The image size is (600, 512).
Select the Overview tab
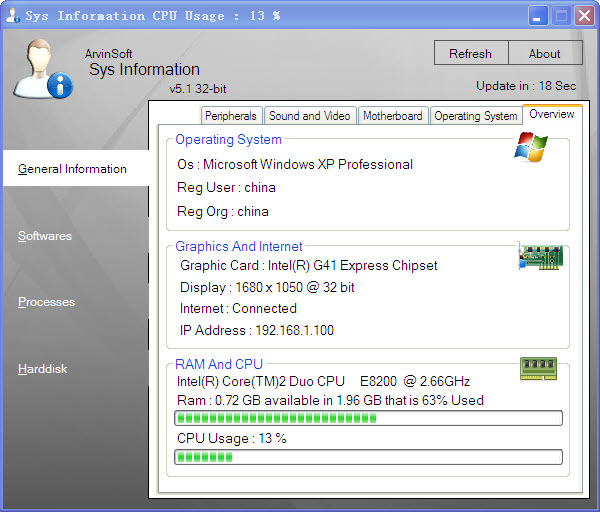[x=552, y=114]
